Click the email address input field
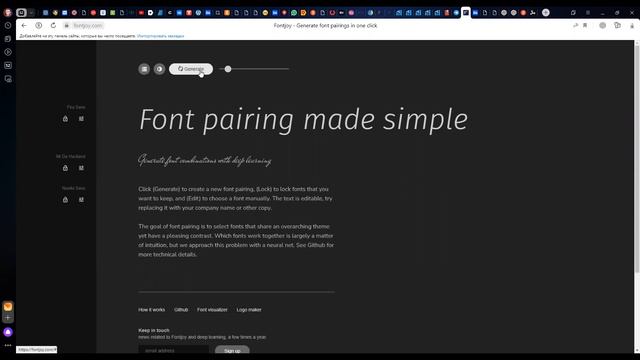Image resolution: width=640 pixels, height=360 pixels. (174, 350)
